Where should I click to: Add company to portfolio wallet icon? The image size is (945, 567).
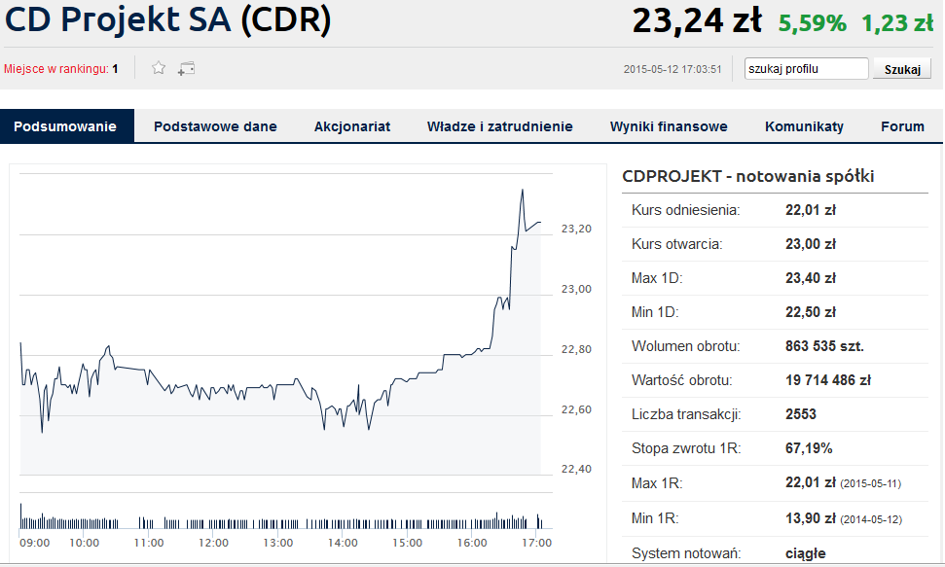click(x=186, y=69)
